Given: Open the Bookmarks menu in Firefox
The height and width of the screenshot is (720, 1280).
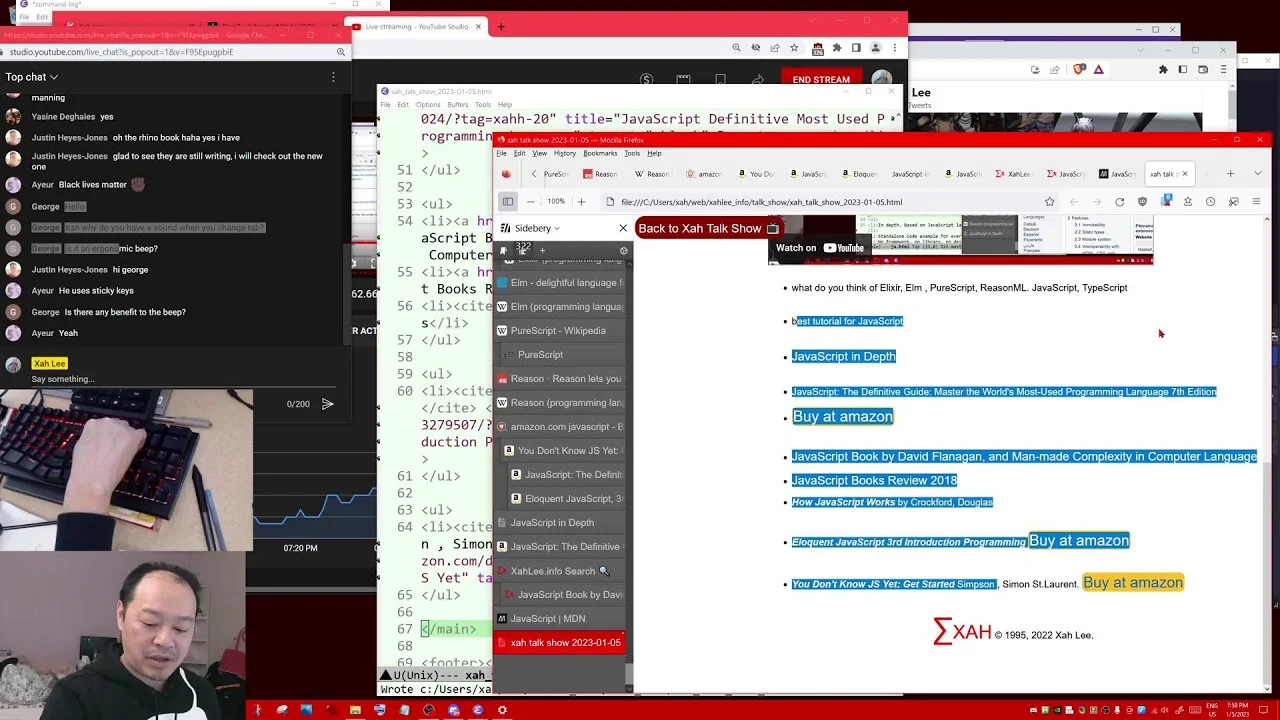Looking at the screenshot, I should (600, 153).
